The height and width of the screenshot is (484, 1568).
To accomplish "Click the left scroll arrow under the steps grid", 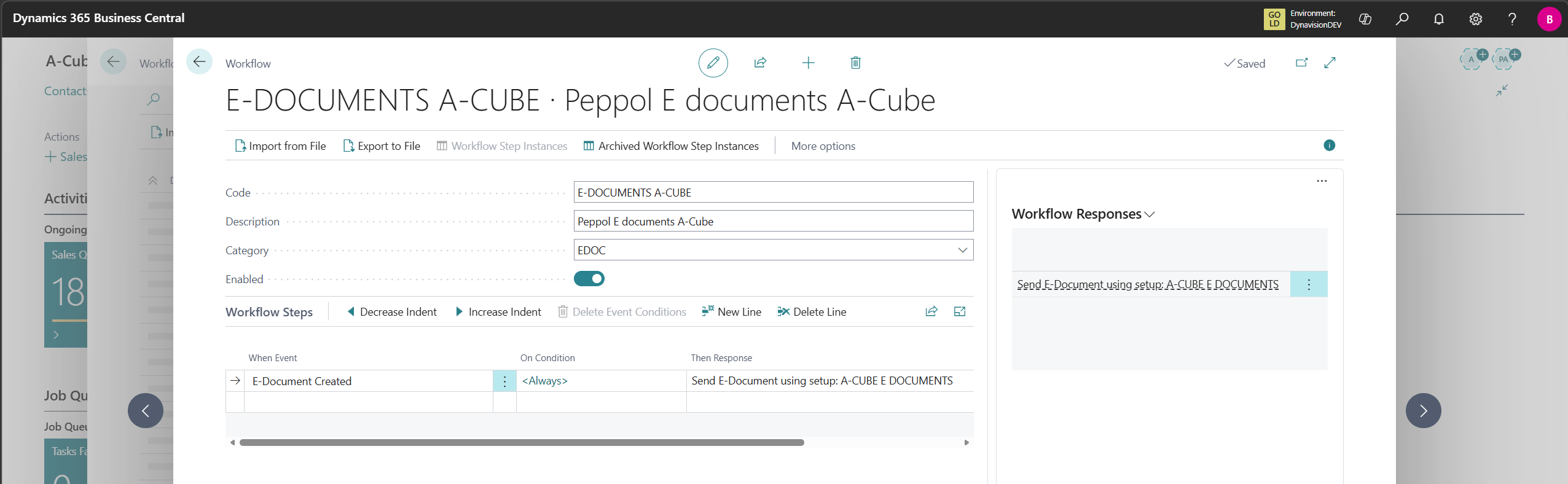I will pos(232,442).
